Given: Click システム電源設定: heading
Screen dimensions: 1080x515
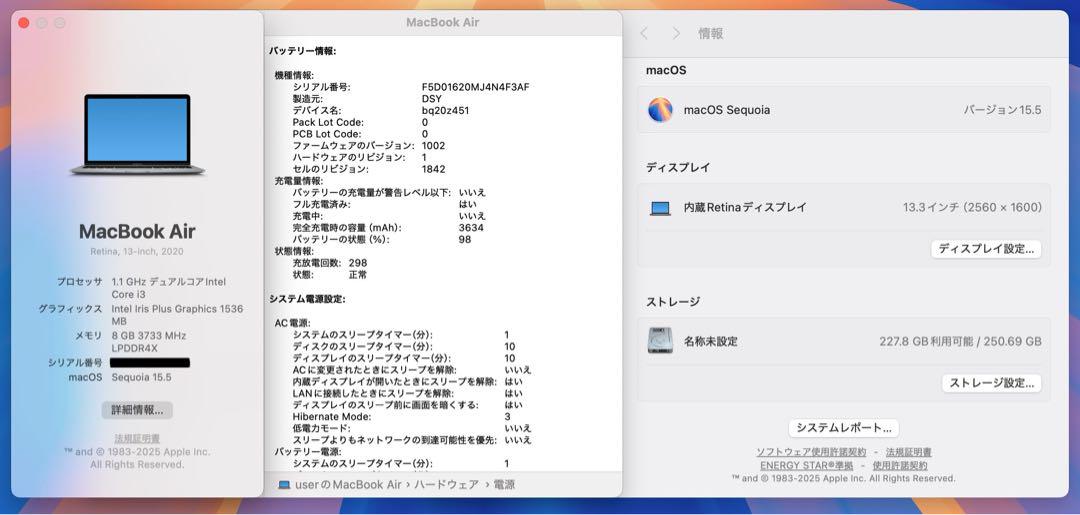Looking at the screenshot, I should 307,299.
